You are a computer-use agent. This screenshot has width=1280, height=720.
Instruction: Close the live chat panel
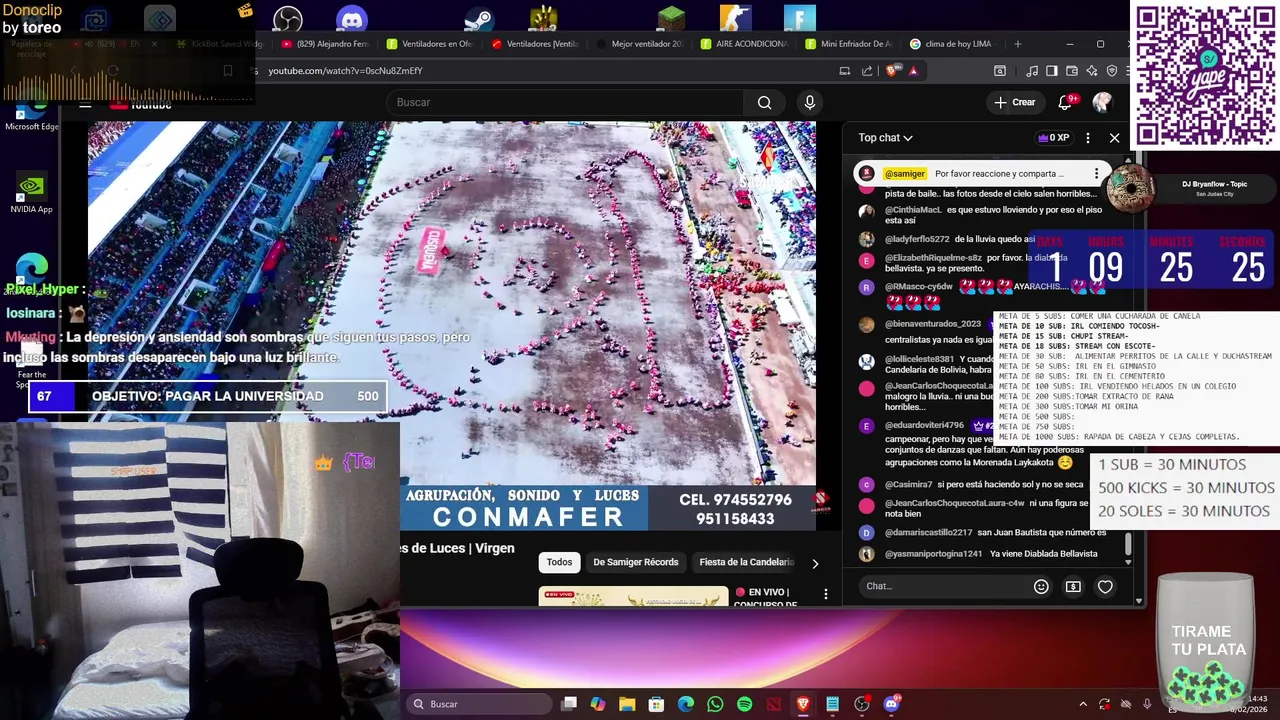click(1115, 138)
